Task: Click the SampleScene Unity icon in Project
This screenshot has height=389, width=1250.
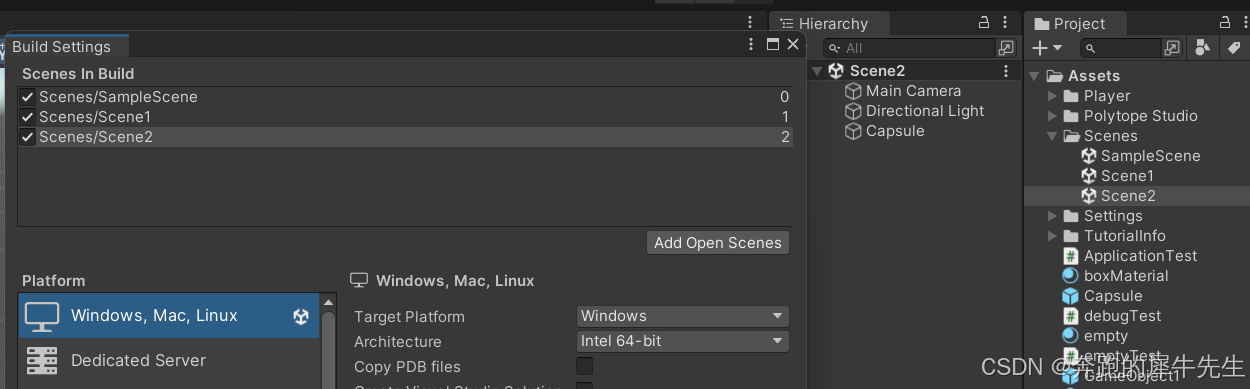Action: pos(1089,156)
